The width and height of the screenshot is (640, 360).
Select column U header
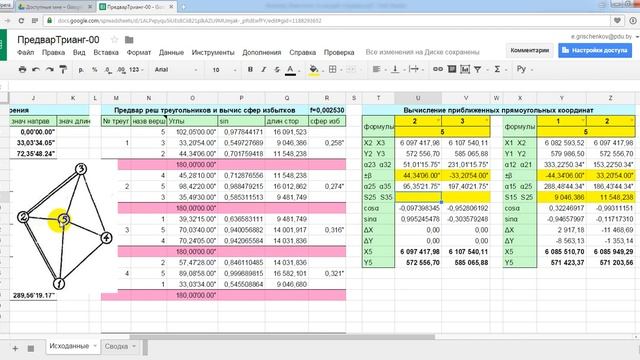pyautogui.click(x=418, y=98)
